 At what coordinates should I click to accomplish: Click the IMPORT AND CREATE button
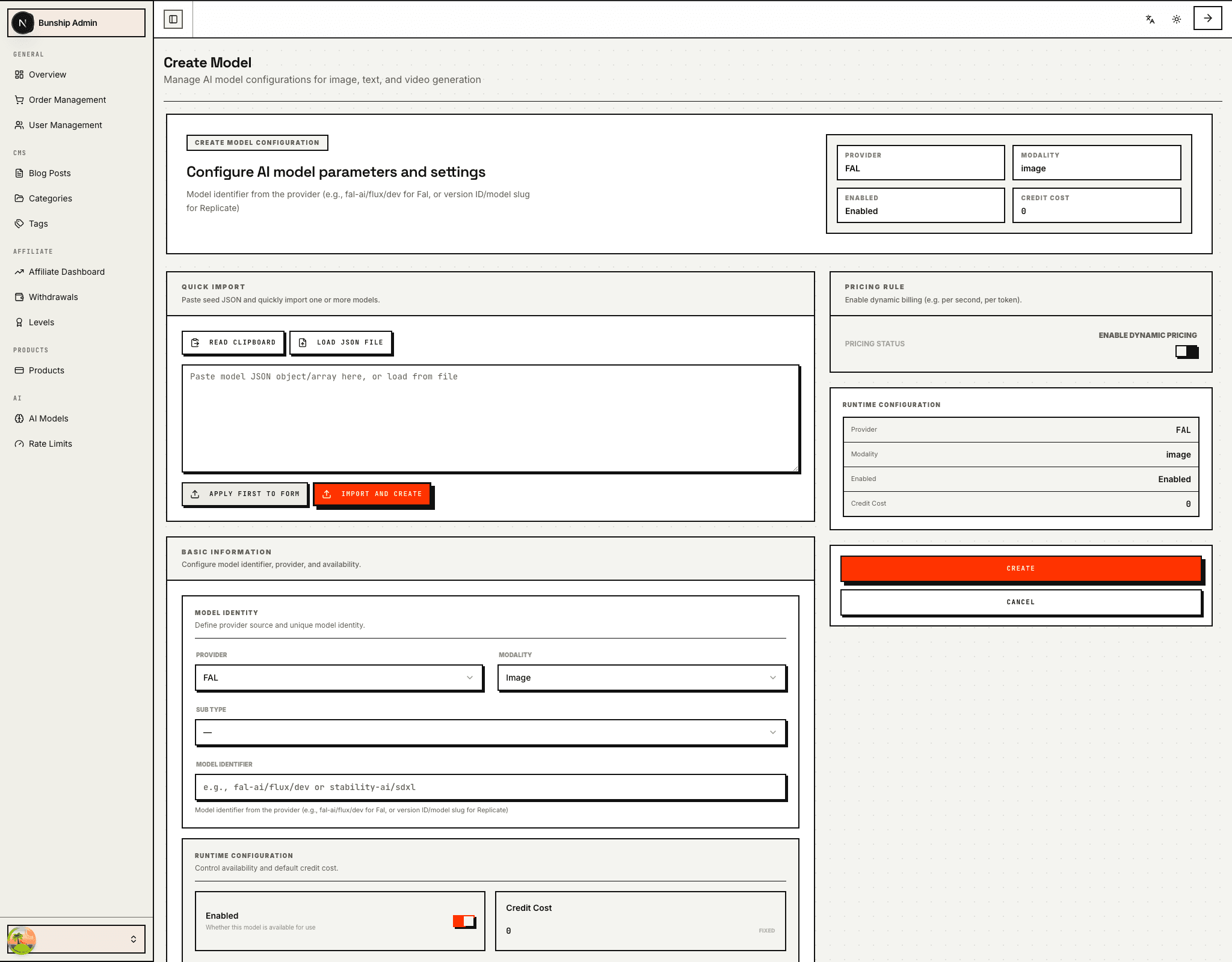pos(373,494)
